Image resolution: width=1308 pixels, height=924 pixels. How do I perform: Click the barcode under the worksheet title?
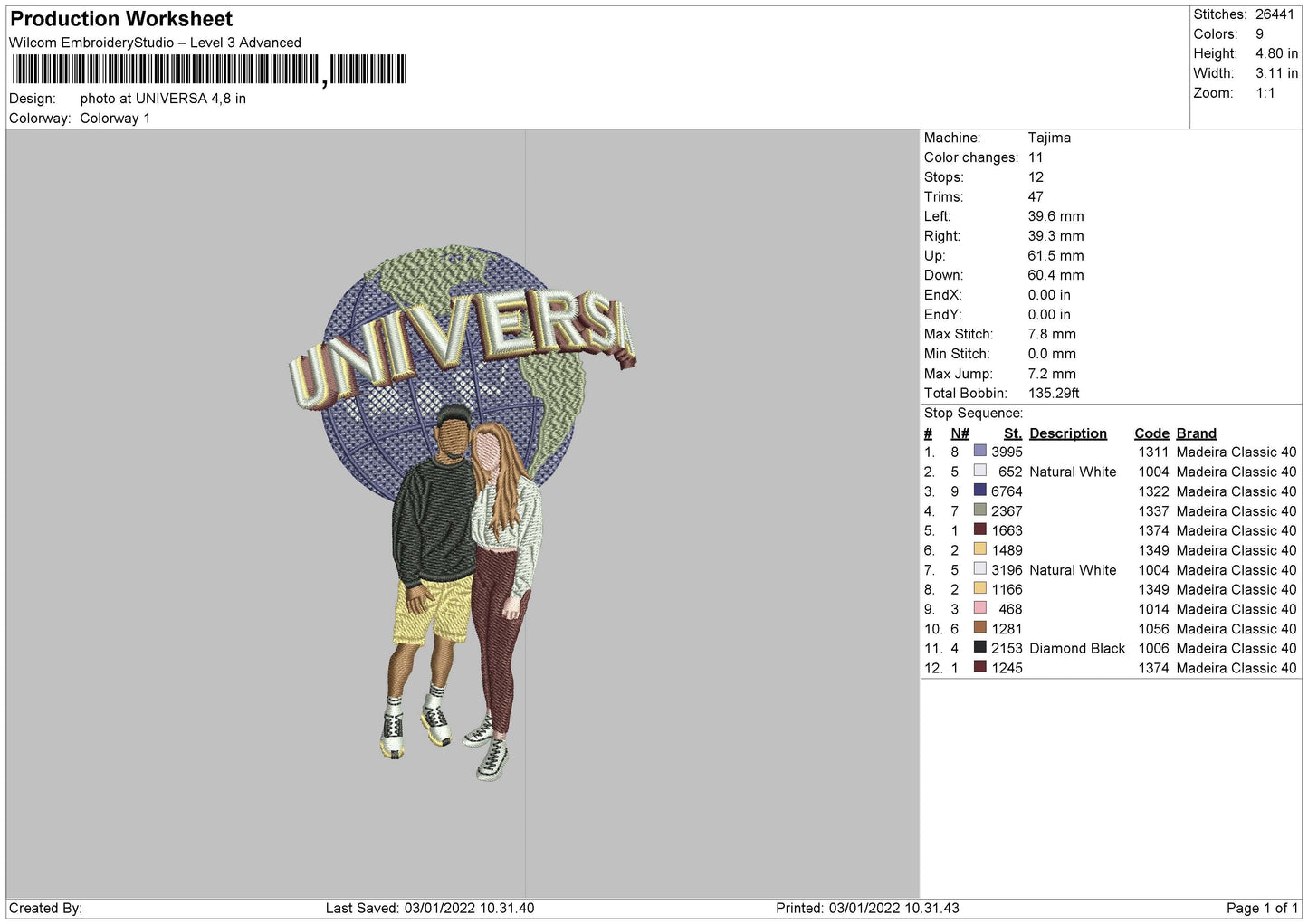click(x=209, y=70)
